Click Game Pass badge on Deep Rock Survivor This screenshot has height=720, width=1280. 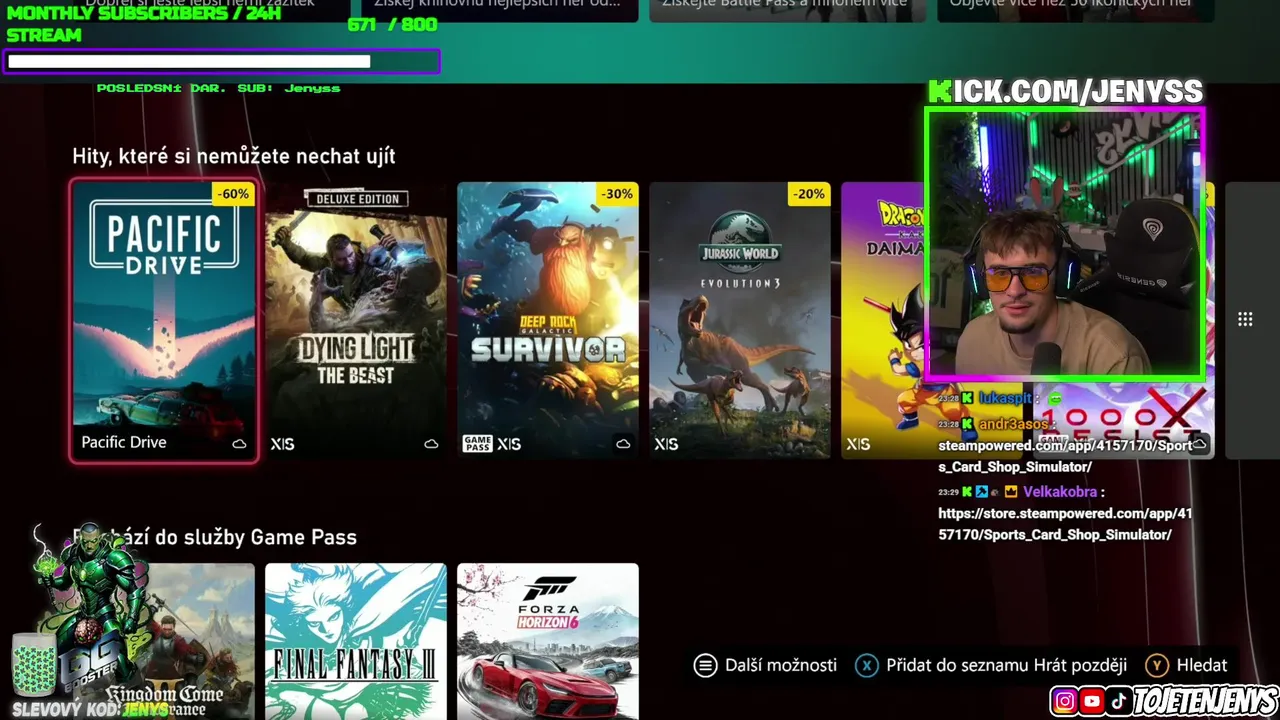click(x=477, y=443)
